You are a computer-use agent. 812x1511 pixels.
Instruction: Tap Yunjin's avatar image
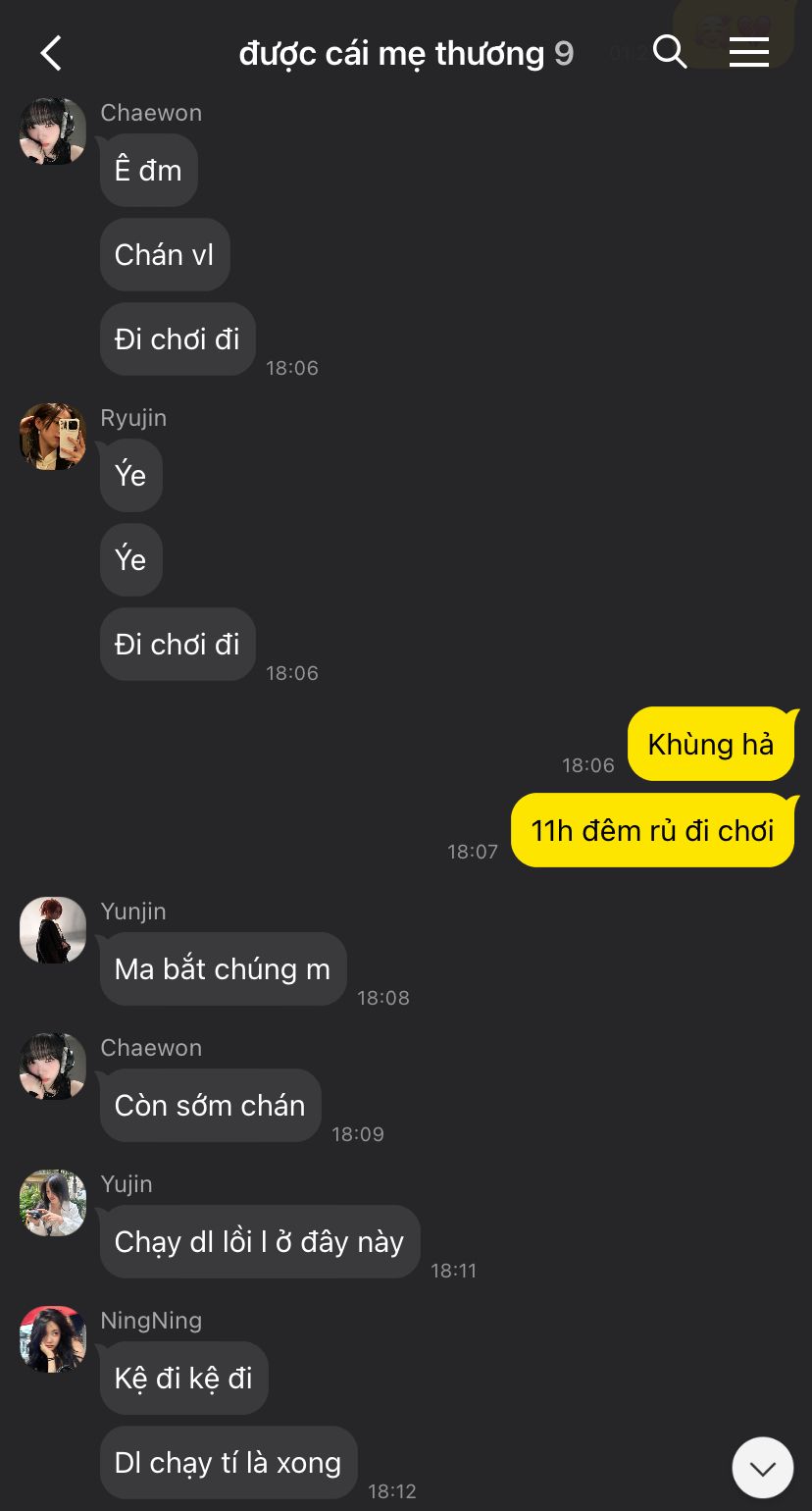click(x=53, y=929)
